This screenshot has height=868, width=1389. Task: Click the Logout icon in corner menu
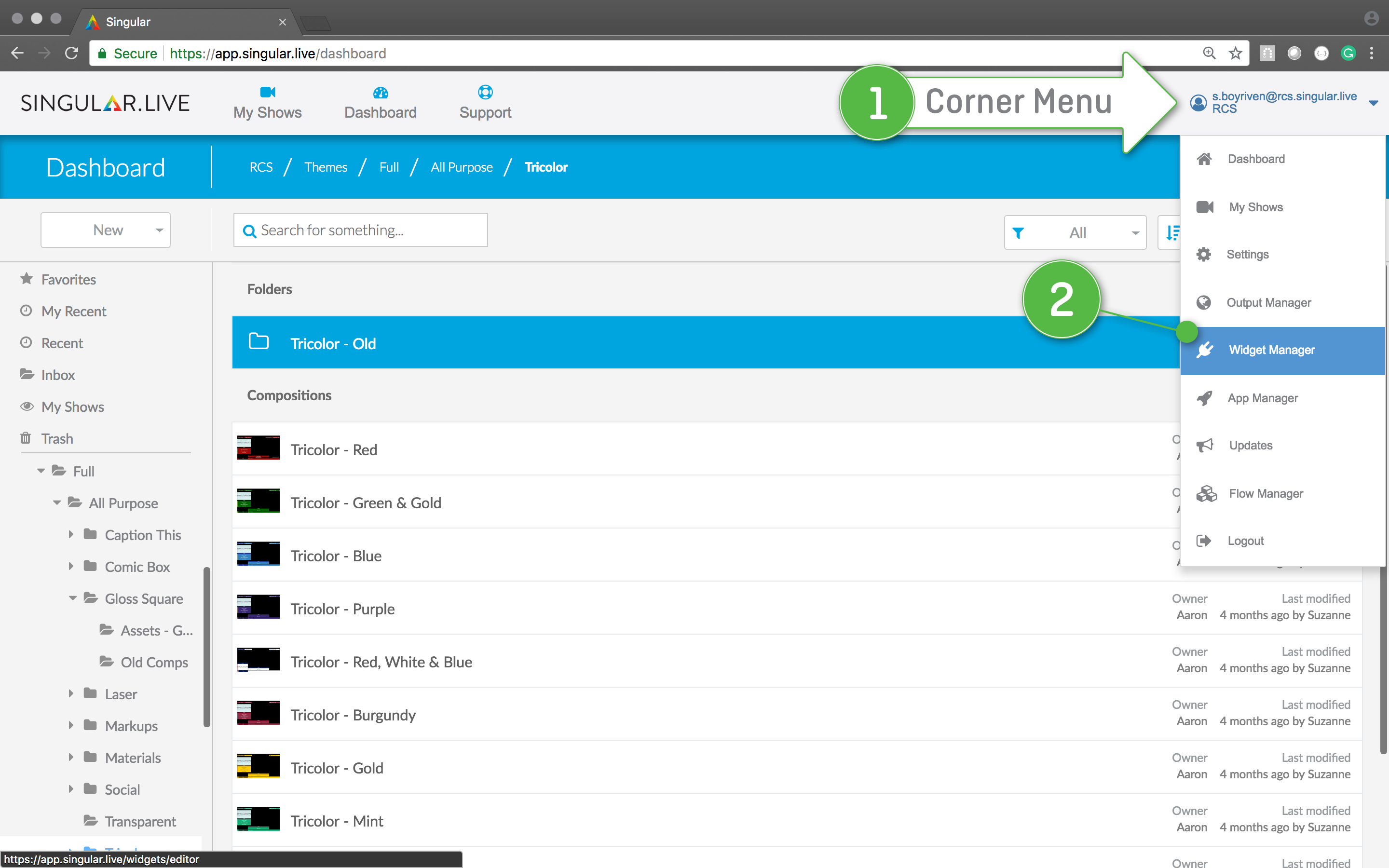(x=1204, y=541)
